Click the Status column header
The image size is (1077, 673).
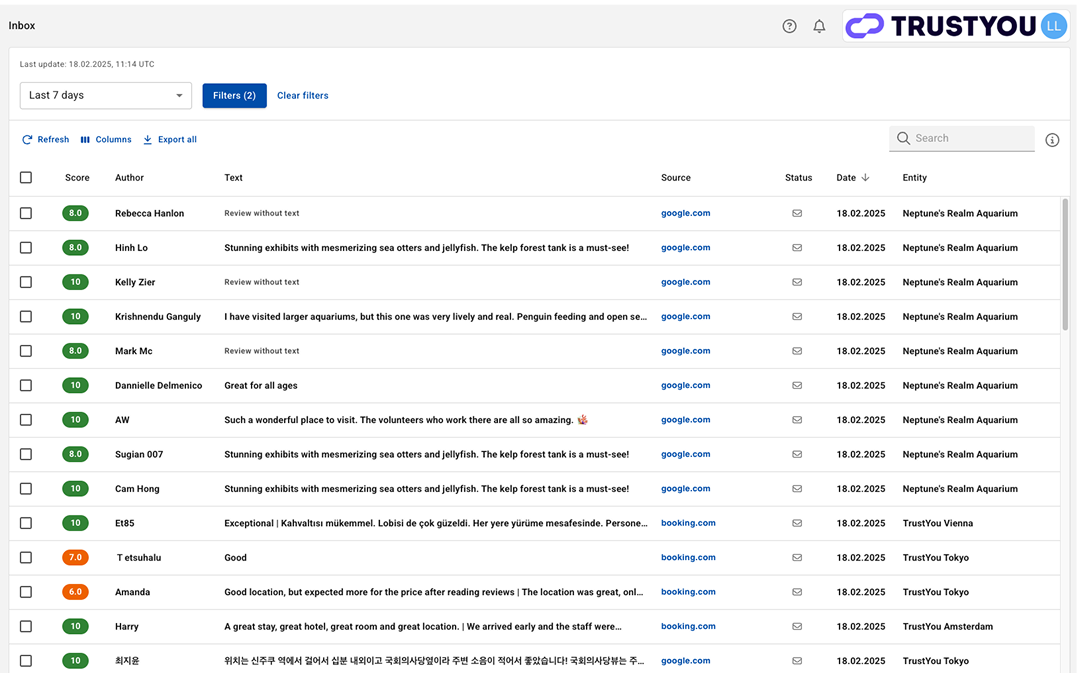pyautogui.click(x=798, y=178)
